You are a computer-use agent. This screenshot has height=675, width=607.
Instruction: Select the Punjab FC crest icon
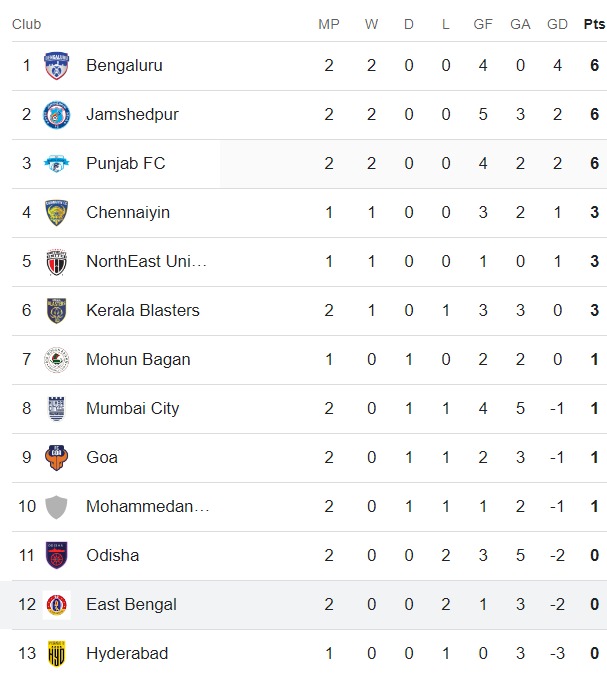click(57, 164)
